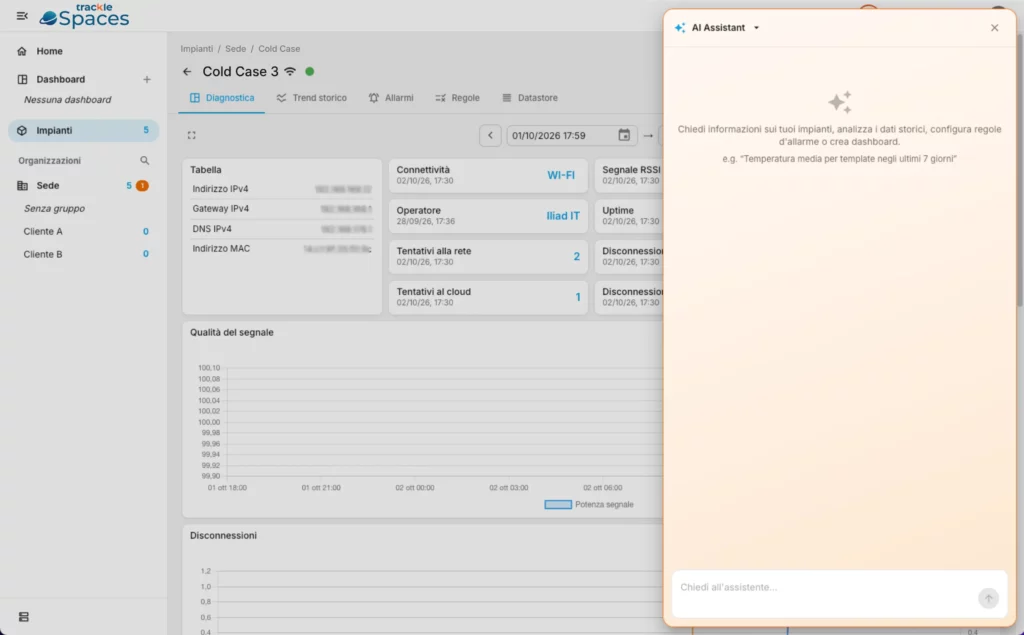Click the orange alert badge on Sede
This screenshot has width=1024, height=635.
click(x=142, y=186)
